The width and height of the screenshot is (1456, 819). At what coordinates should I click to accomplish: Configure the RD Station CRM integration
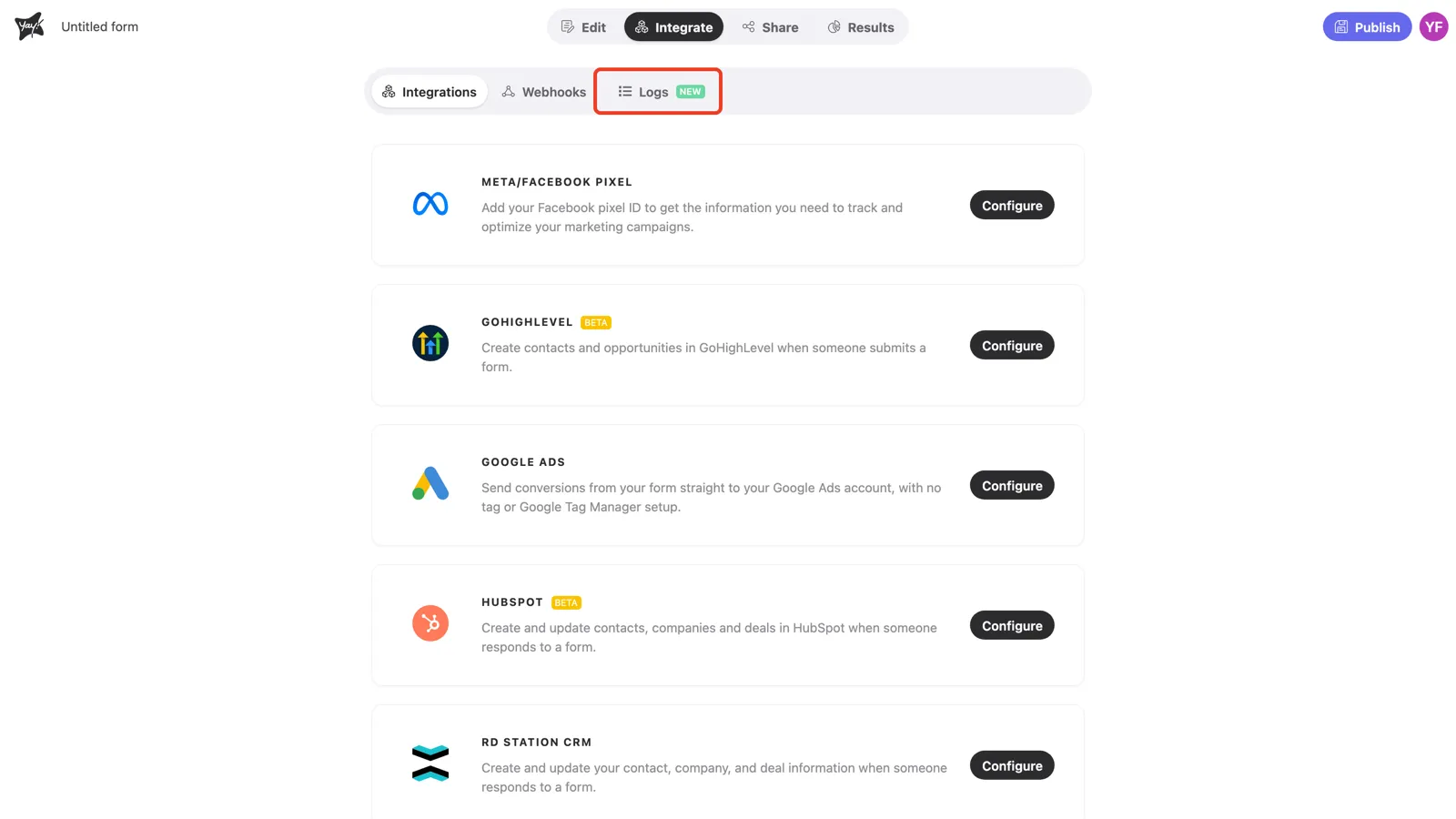[1012, 766]
